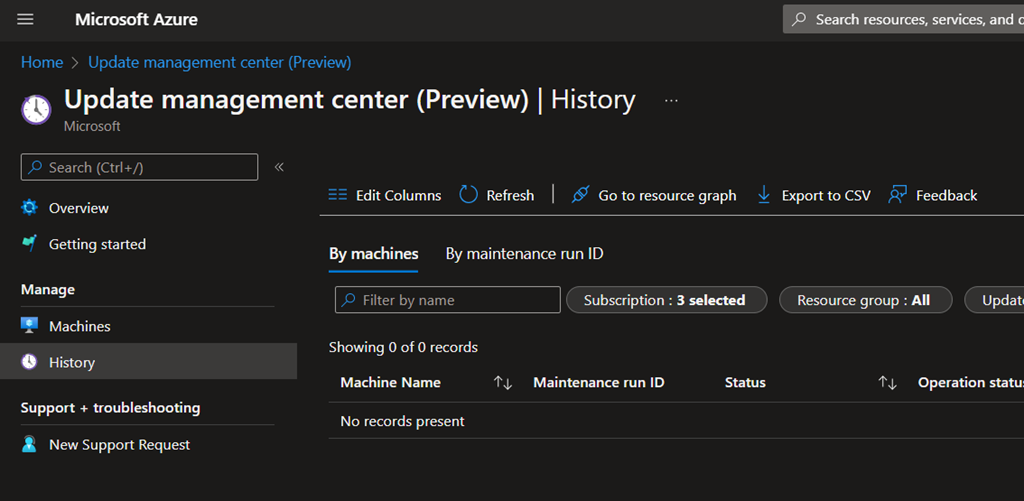Click the Home breadcrumb link
Viewport: 1024px width, 501px height.
coord(42,62)
